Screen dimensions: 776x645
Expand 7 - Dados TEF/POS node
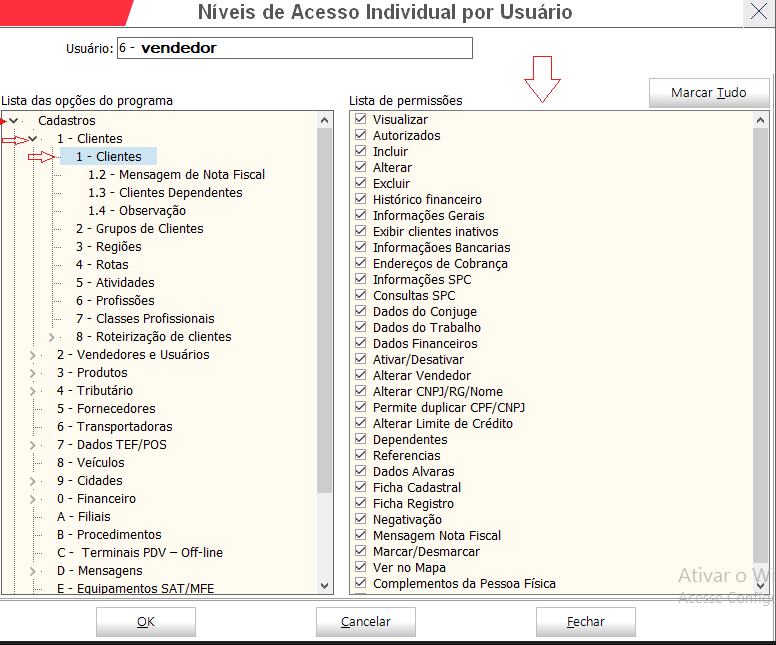(x=33, y=445)
